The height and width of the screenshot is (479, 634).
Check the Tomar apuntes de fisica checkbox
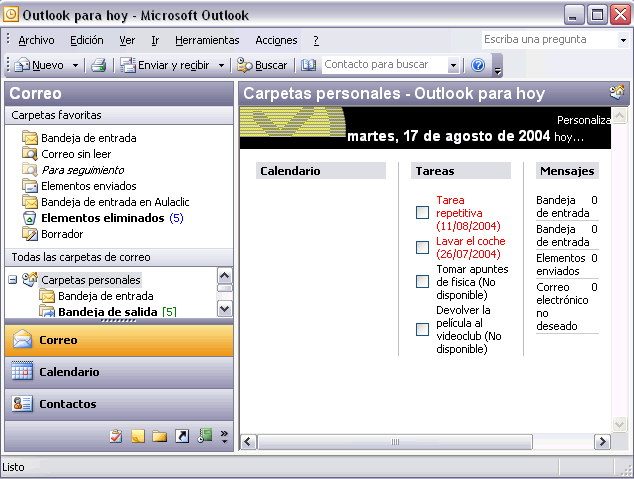point(423,282)
